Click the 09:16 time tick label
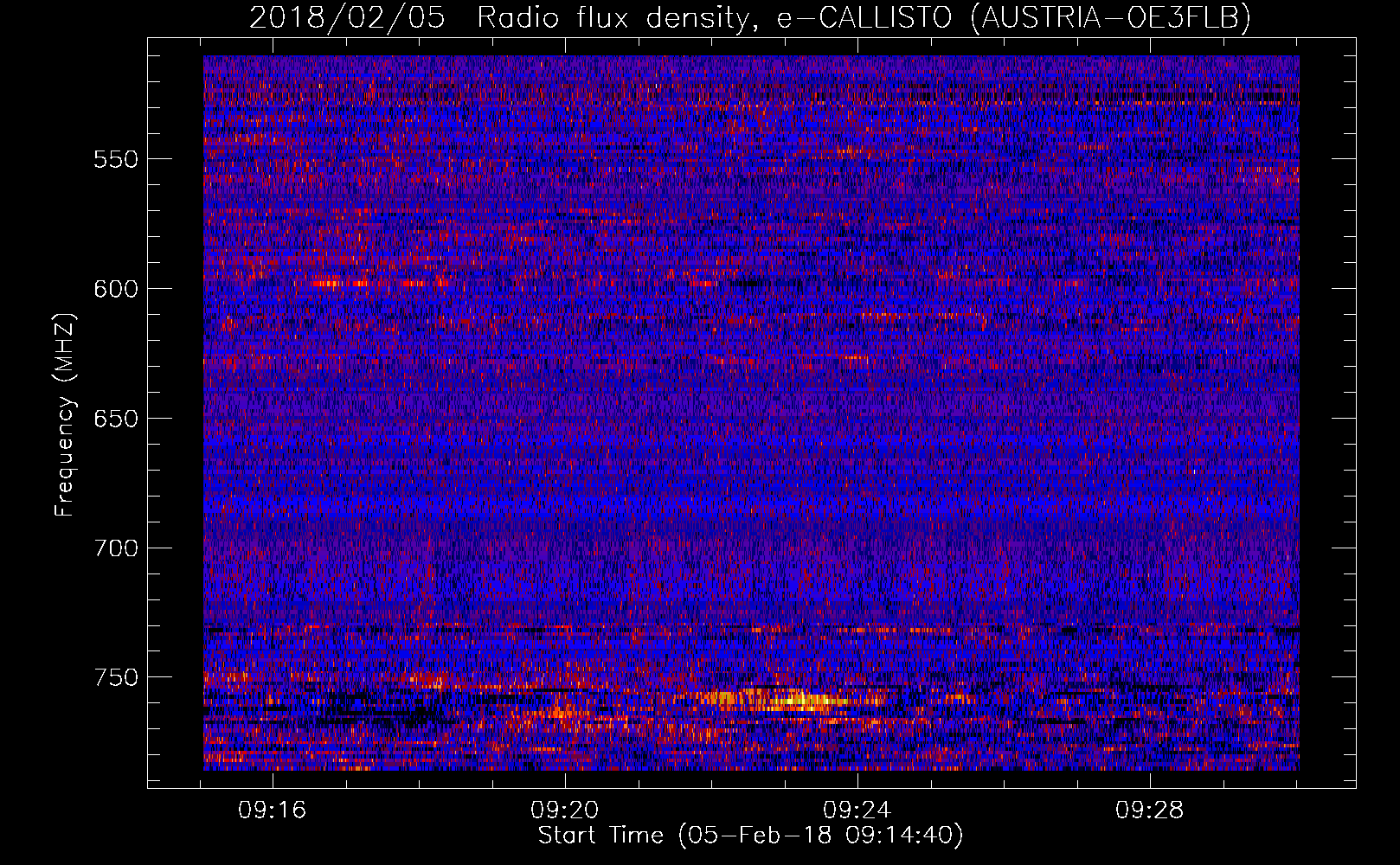This screenshot has width=1400, height=865. pos(273,811)
